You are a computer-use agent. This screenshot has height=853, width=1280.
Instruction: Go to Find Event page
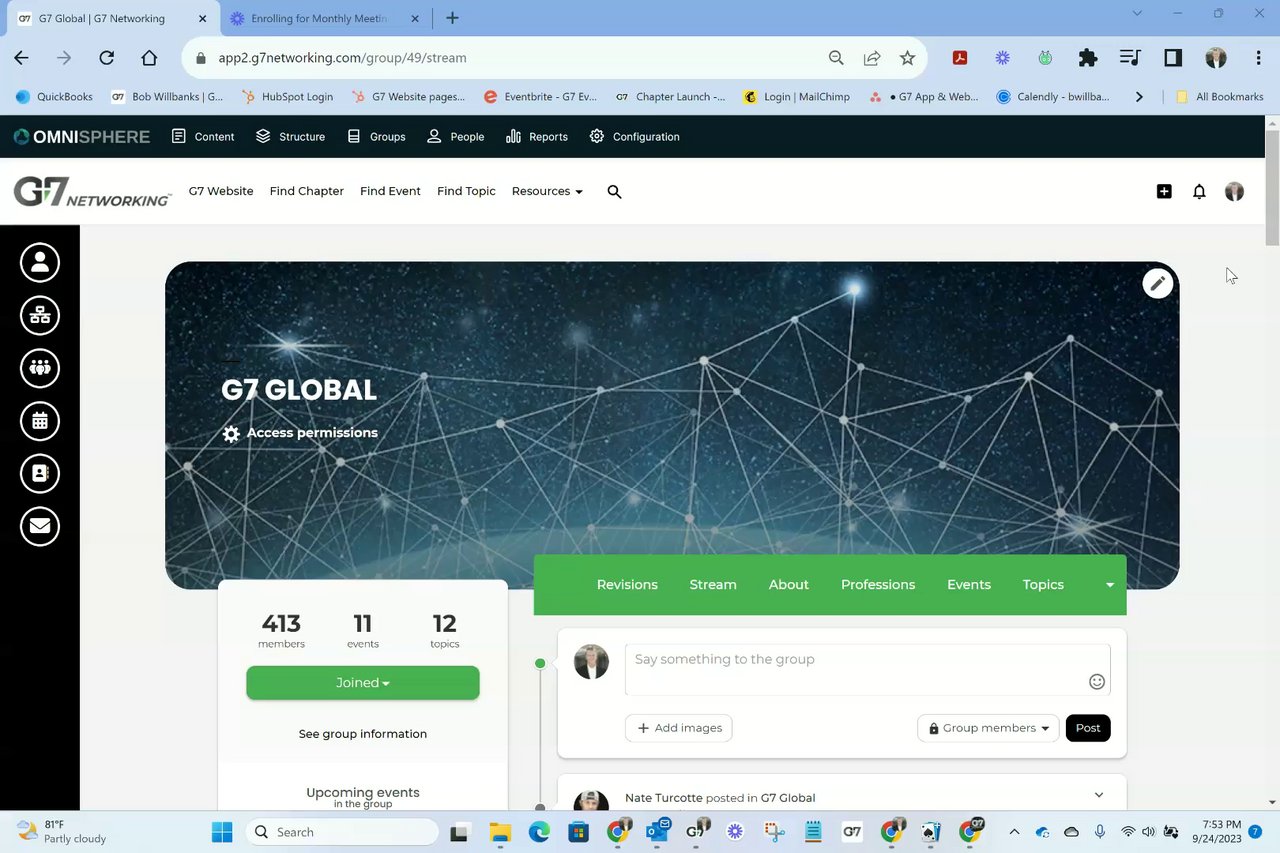coord(390,191)
